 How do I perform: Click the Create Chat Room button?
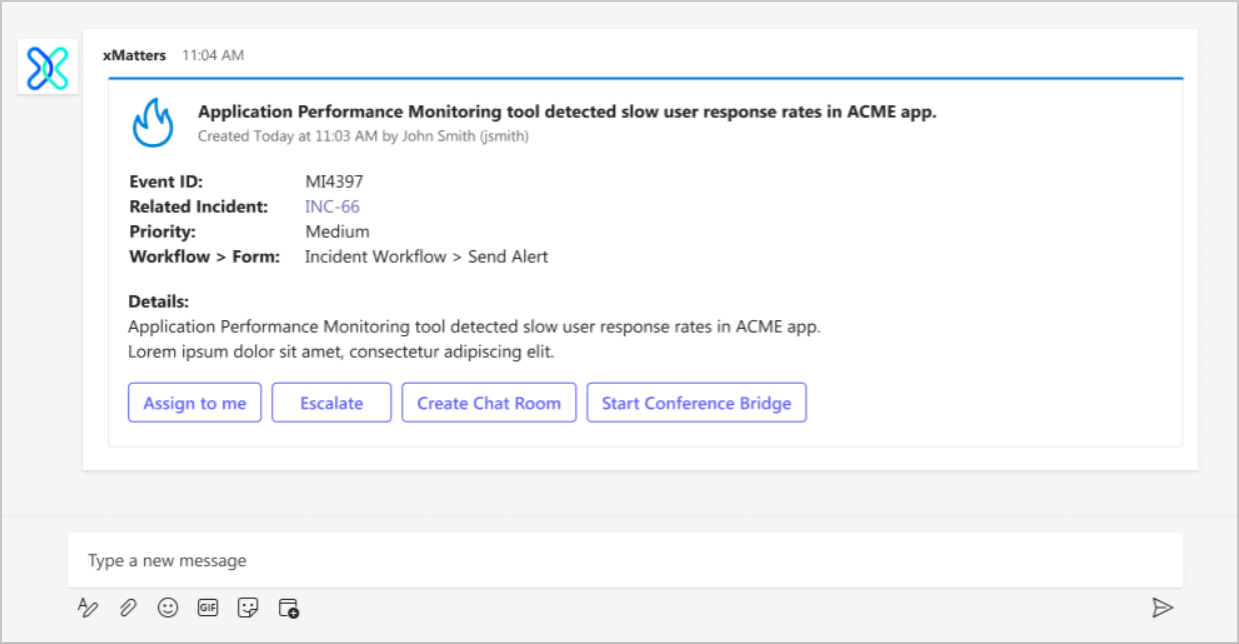pyautogui.click(x=488, y=402)
